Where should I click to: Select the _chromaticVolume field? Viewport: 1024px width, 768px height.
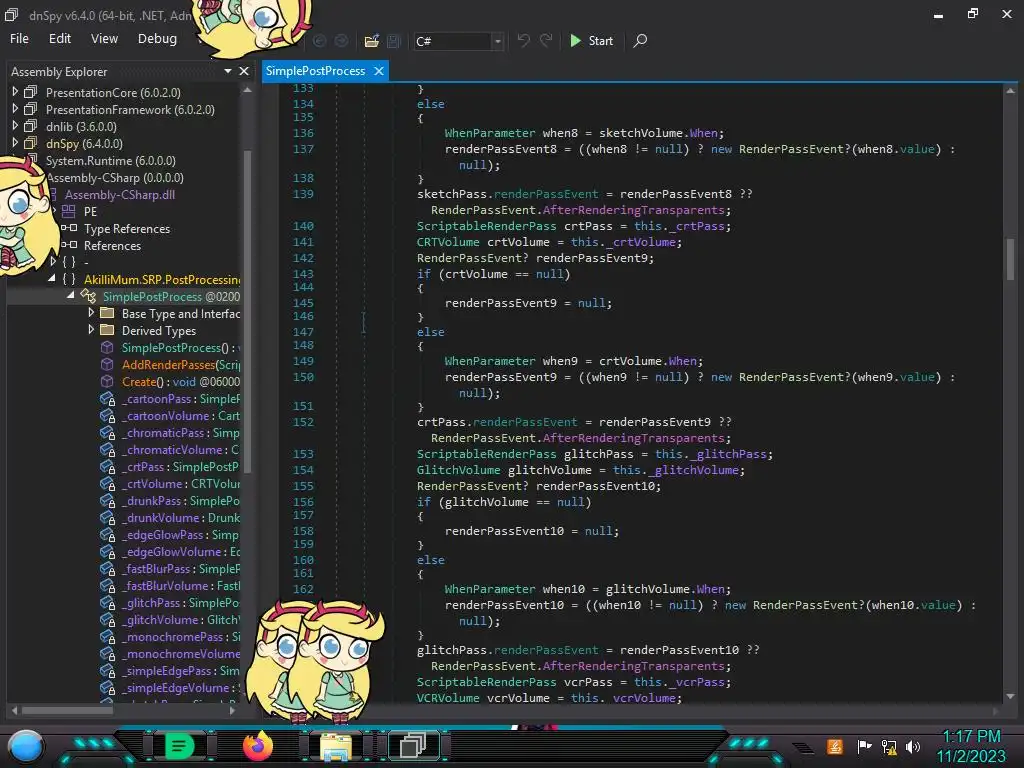click(180, 449)
